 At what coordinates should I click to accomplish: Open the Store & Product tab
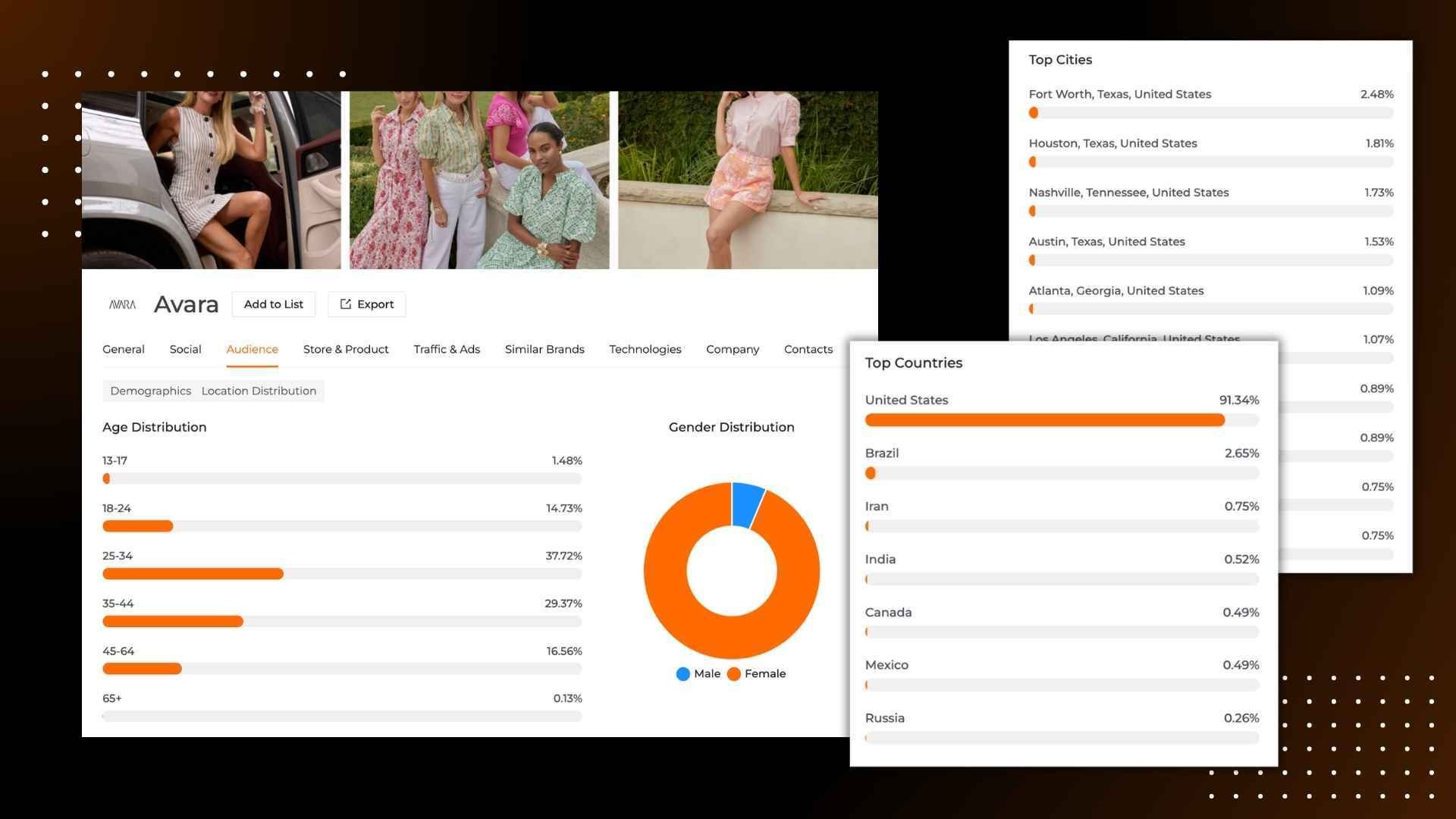tap(346, 349)
